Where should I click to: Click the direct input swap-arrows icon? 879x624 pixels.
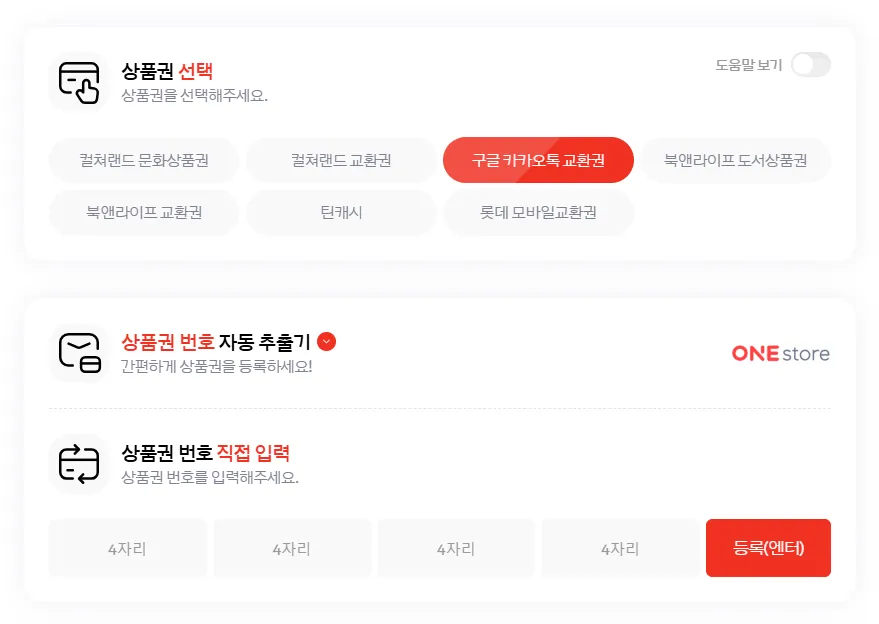click(79, 463)
